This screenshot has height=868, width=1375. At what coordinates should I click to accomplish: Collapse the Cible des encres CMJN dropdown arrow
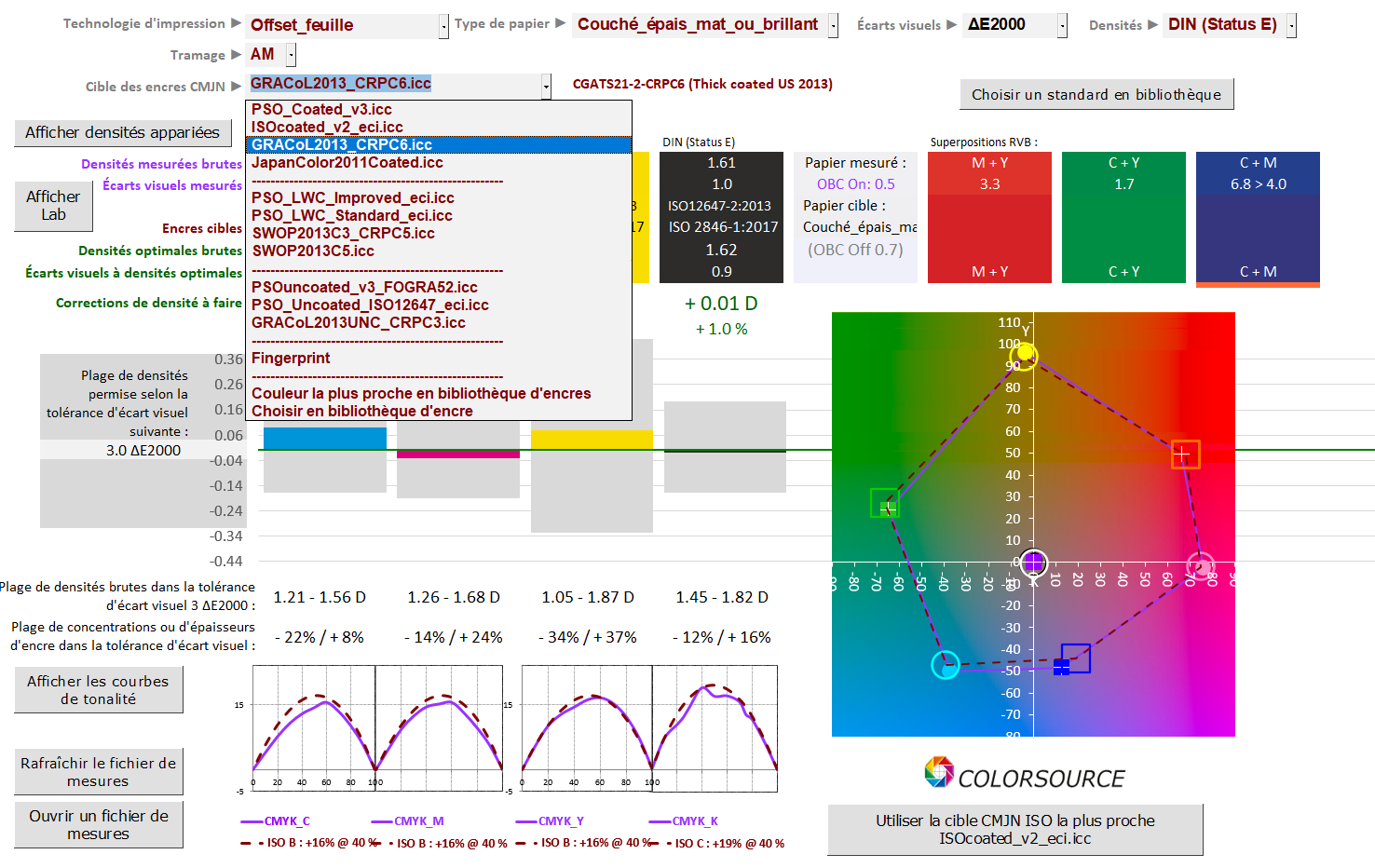click(546, 87)
